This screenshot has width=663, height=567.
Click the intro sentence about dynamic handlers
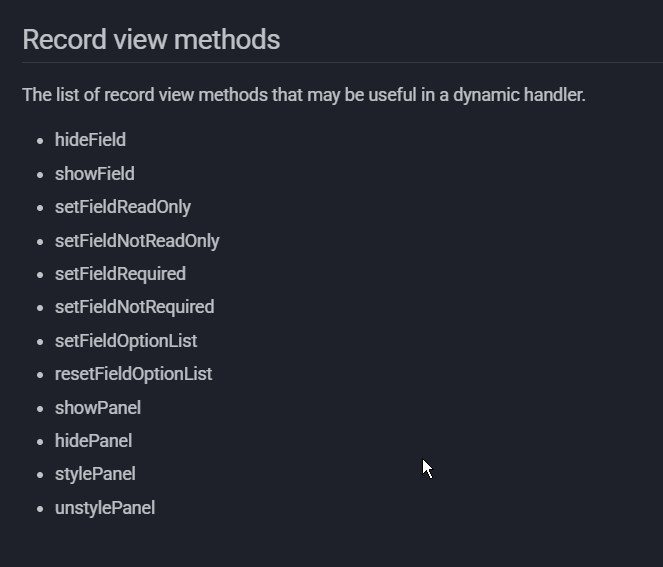[x=303, y=95]
